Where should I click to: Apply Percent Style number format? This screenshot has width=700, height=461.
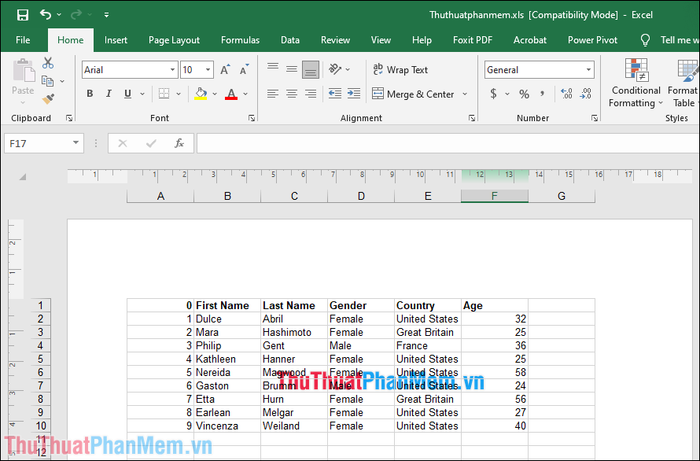pyautogui.click(x=523, y=94)
